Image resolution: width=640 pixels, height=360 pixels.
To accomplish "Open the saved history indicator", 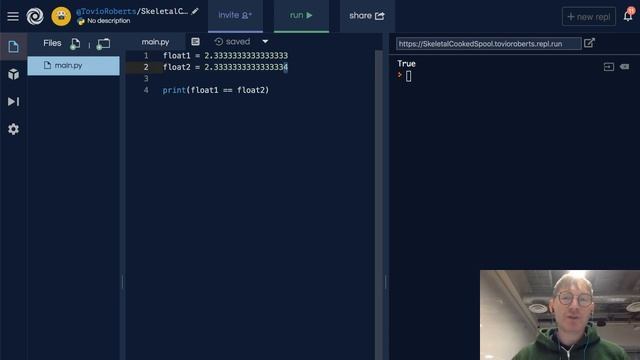I will click(232, 42).
